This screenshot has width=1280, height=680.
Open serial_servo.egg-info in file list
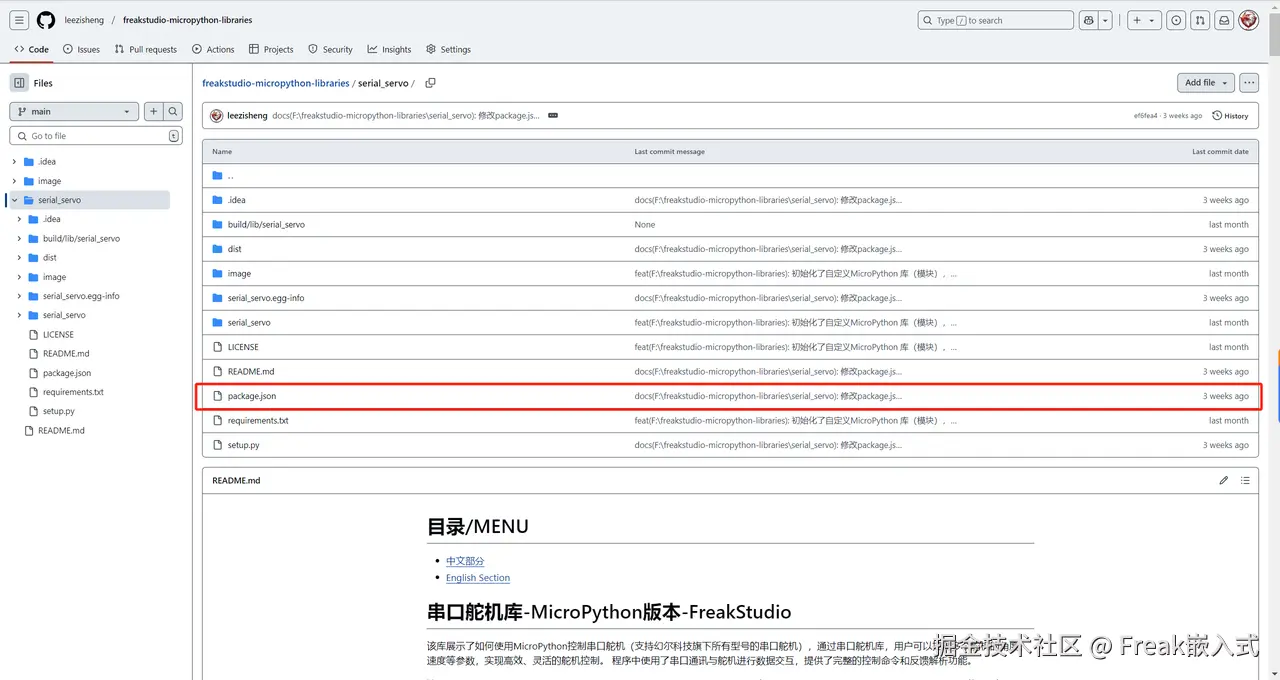[x=266, y=298]
